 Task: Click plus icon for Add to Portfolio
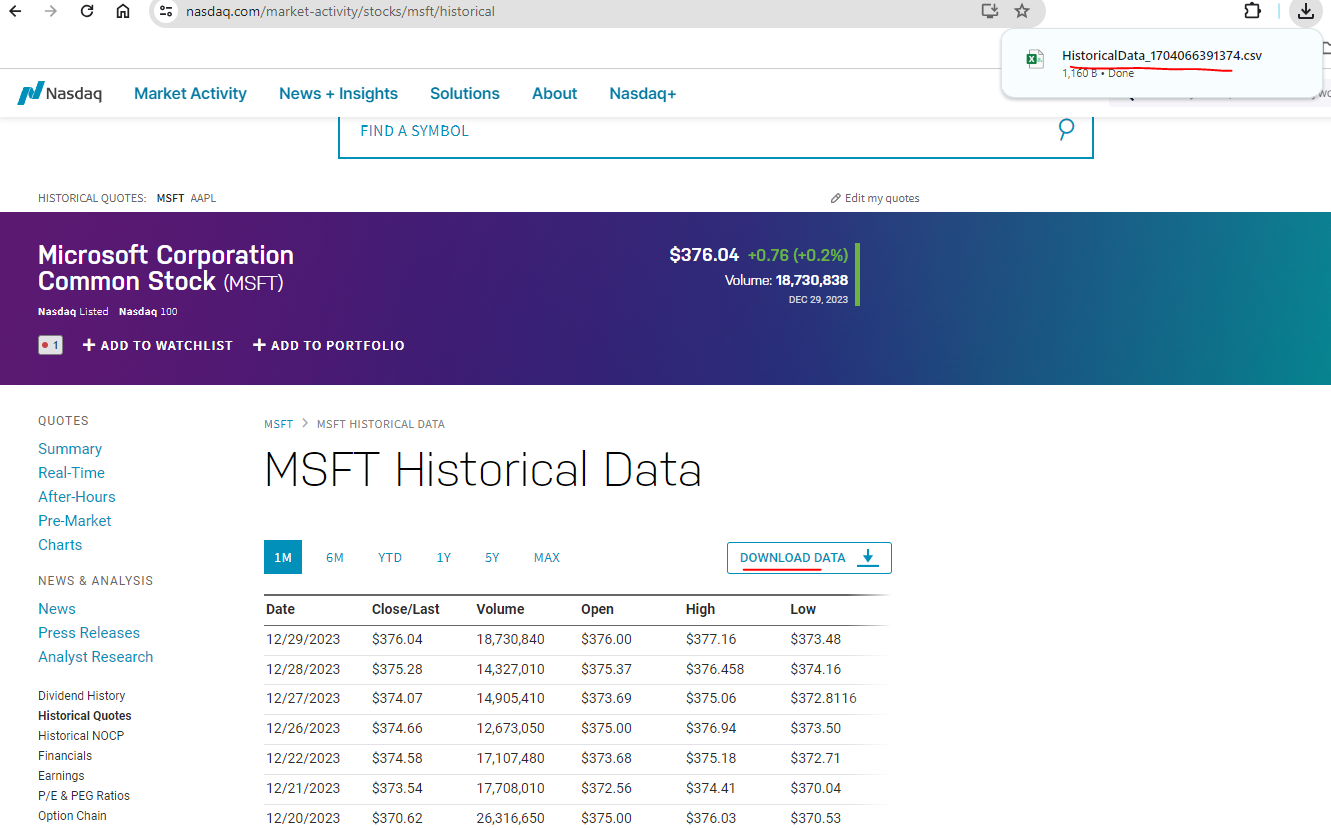coord(259,345)
